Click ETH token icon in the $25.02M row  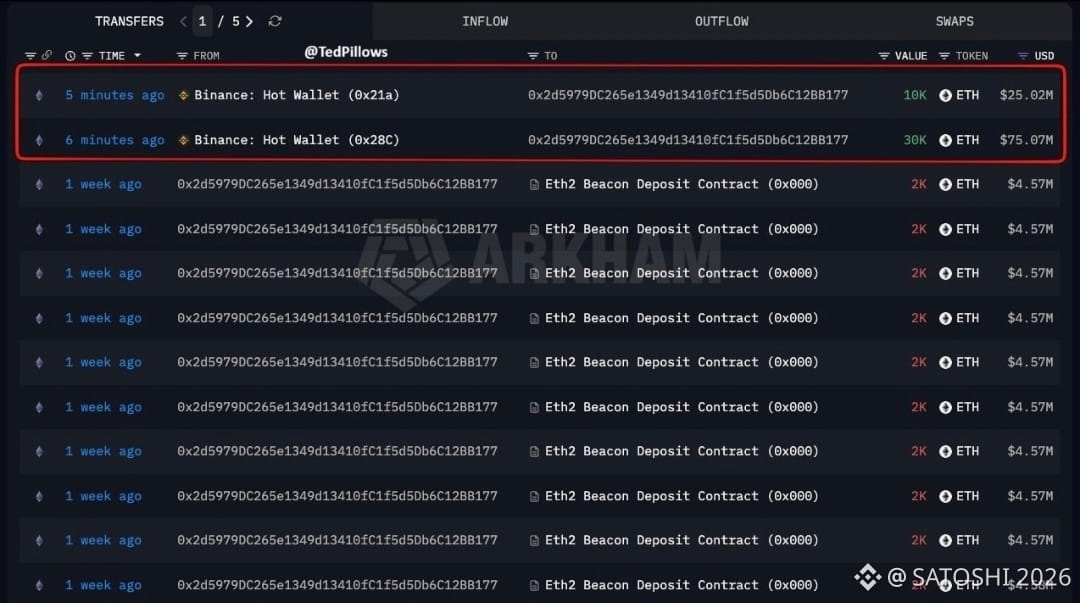pyautogui.click(x=945, y=95)
